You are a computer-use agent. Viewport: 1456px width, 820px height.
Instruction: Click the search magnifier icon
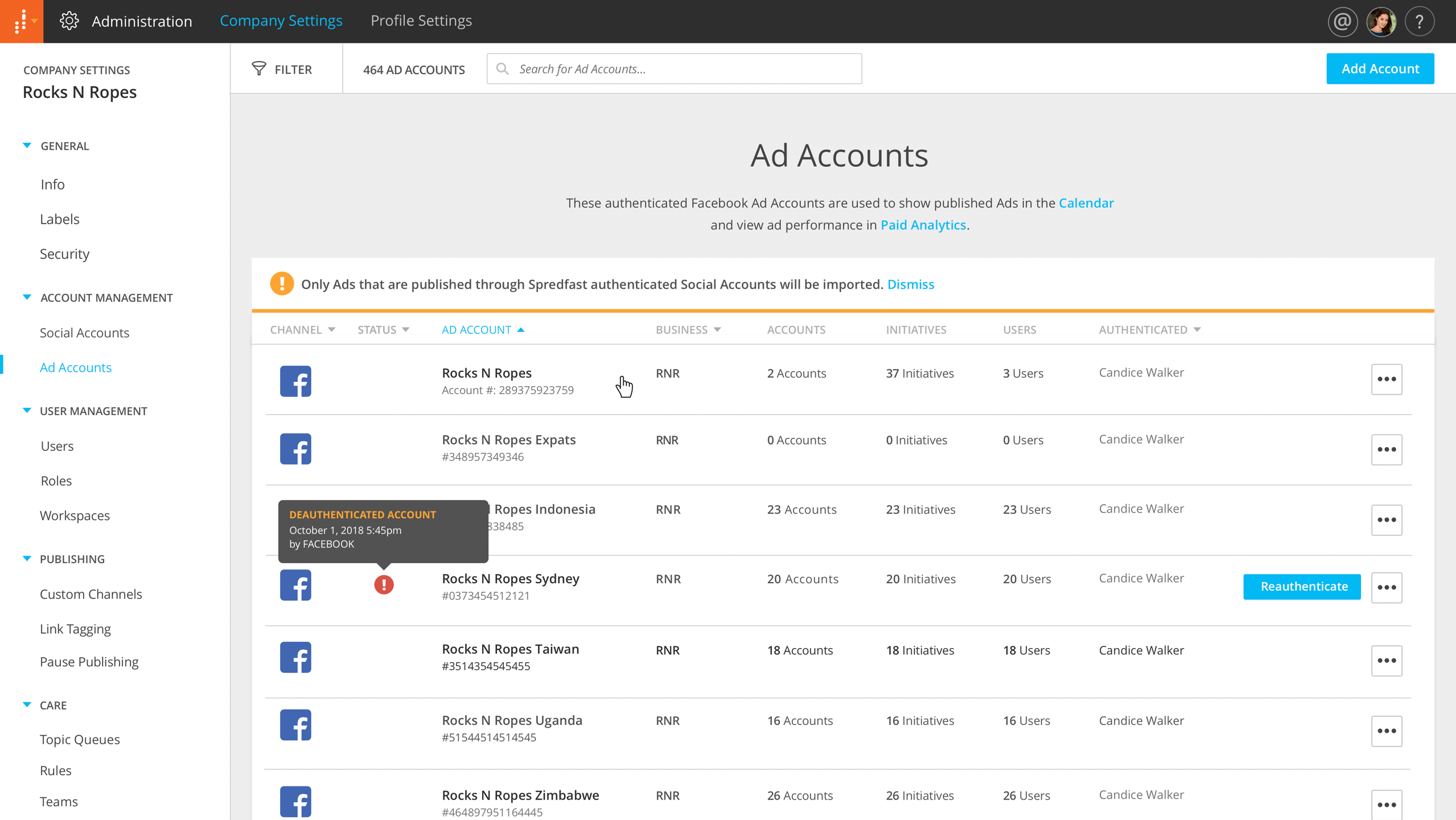(502, 69)
